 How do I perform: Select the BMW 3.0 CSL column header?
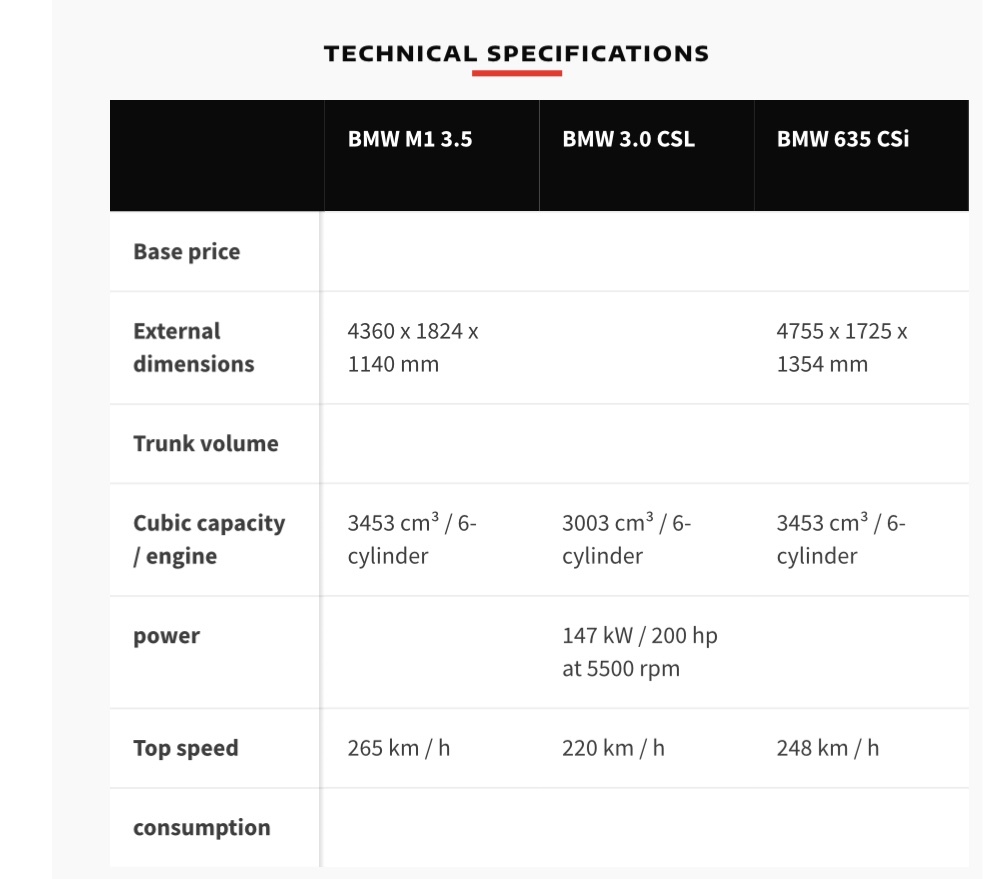tap(629, 139)
